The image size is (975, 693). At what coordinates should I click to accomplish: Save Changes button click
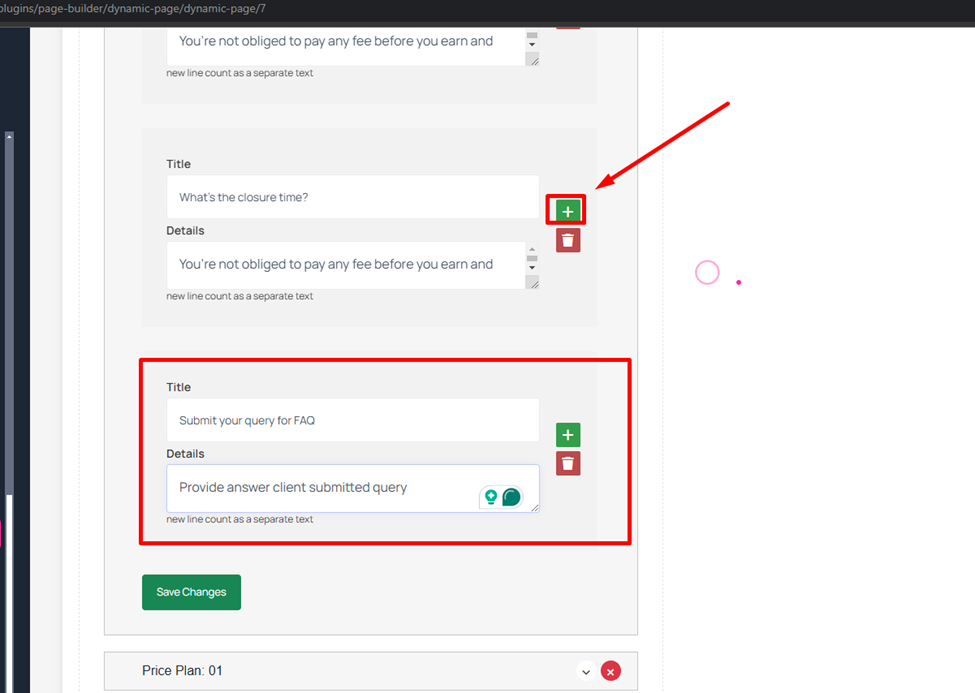point(192,592)
